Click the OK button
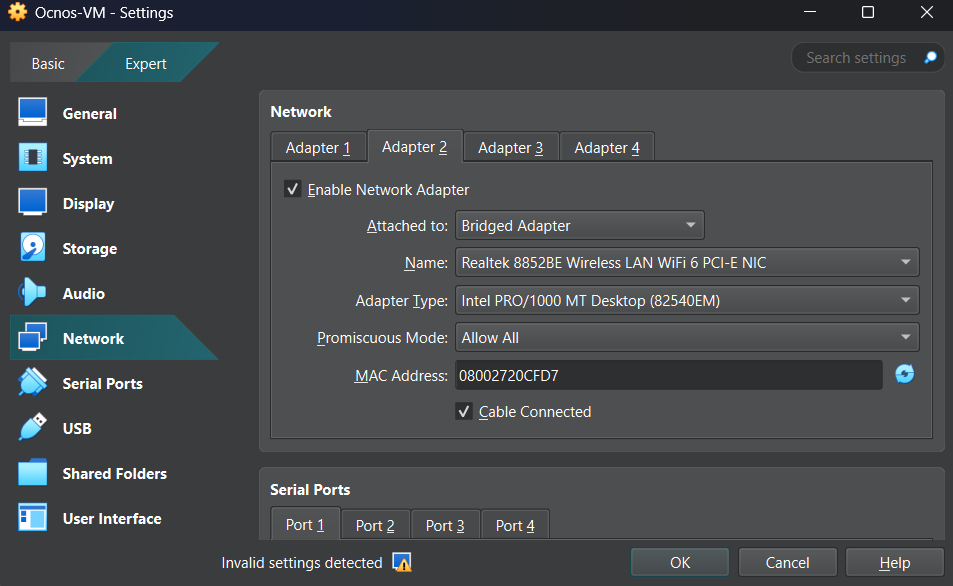Image resolution: width=953 pixels, height=586 pixels. pyautogui.click(x=679, y=562)
